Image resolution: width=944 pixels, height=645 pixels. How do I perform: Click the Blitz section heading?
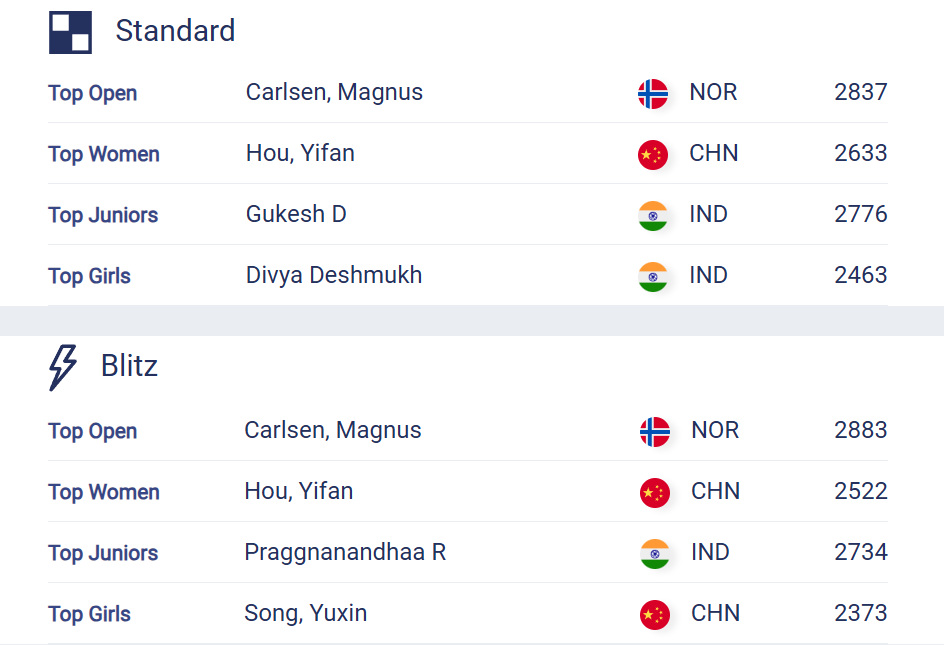(129, 366)
